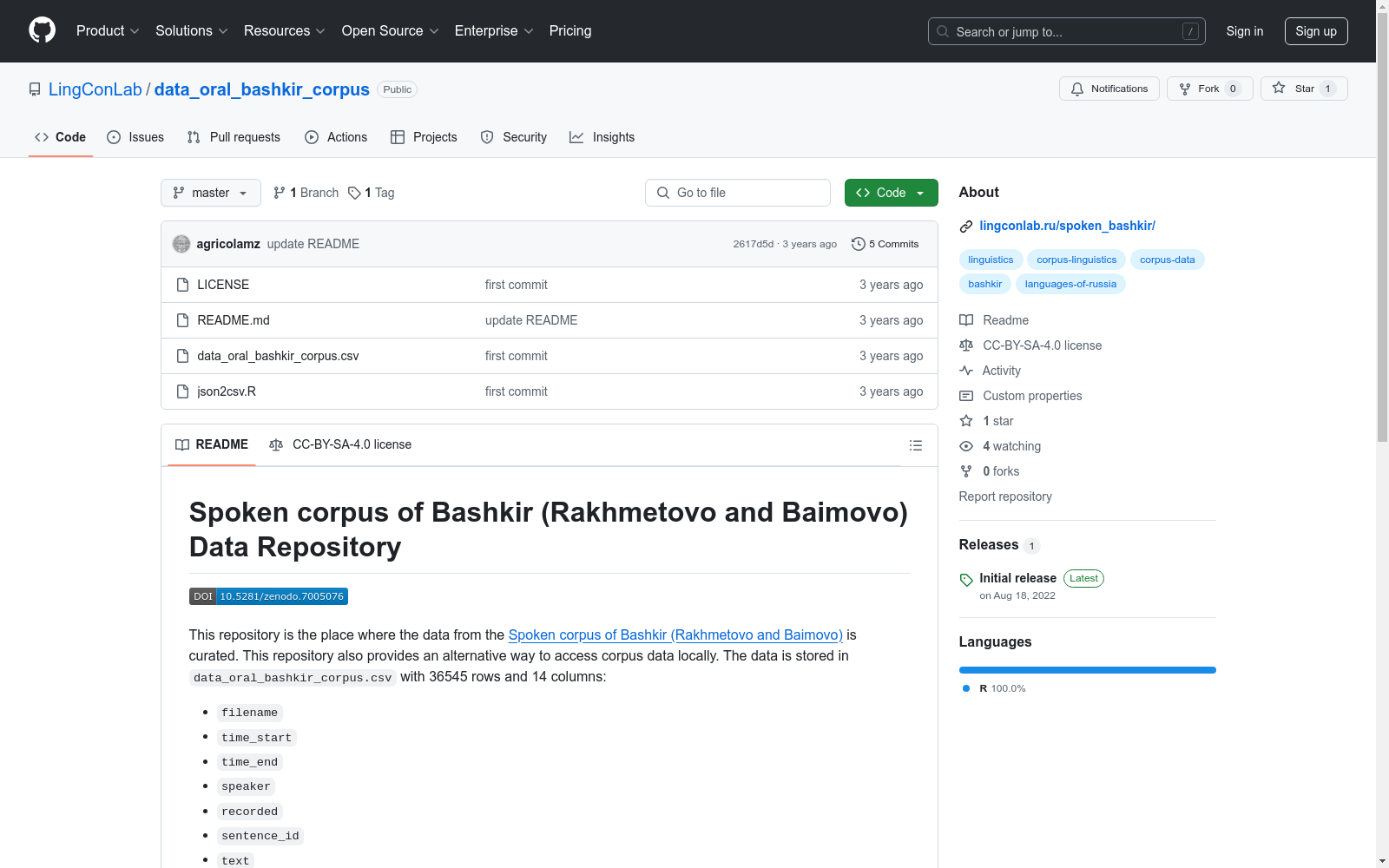Image resolution: width=1389 pixels, height=868 pixels.
Task: Click the book icon beside Readme
Action: point(966,320)
